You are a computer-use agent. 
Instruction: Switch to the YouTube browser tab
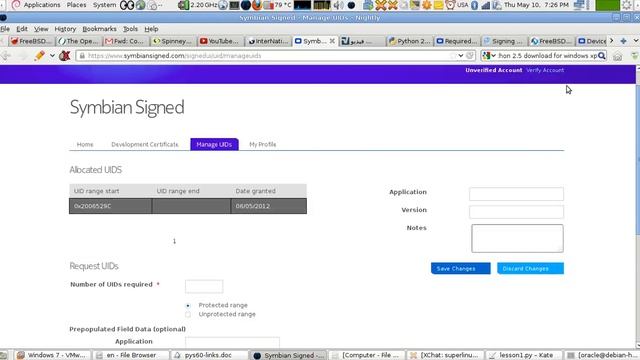220,41
